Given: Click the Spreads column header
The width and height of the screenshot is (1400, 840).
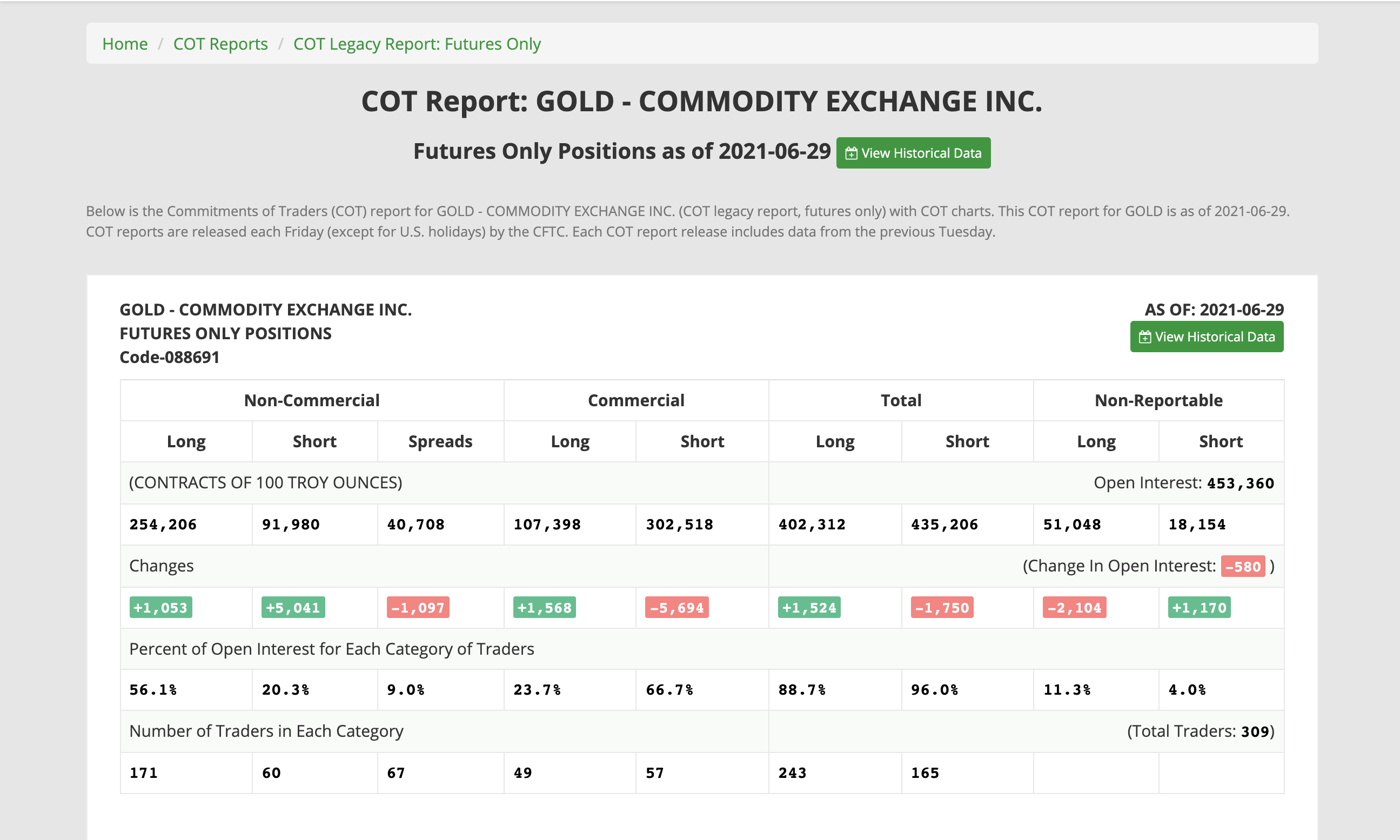Looking at the screenshot, I should (440, 441).
